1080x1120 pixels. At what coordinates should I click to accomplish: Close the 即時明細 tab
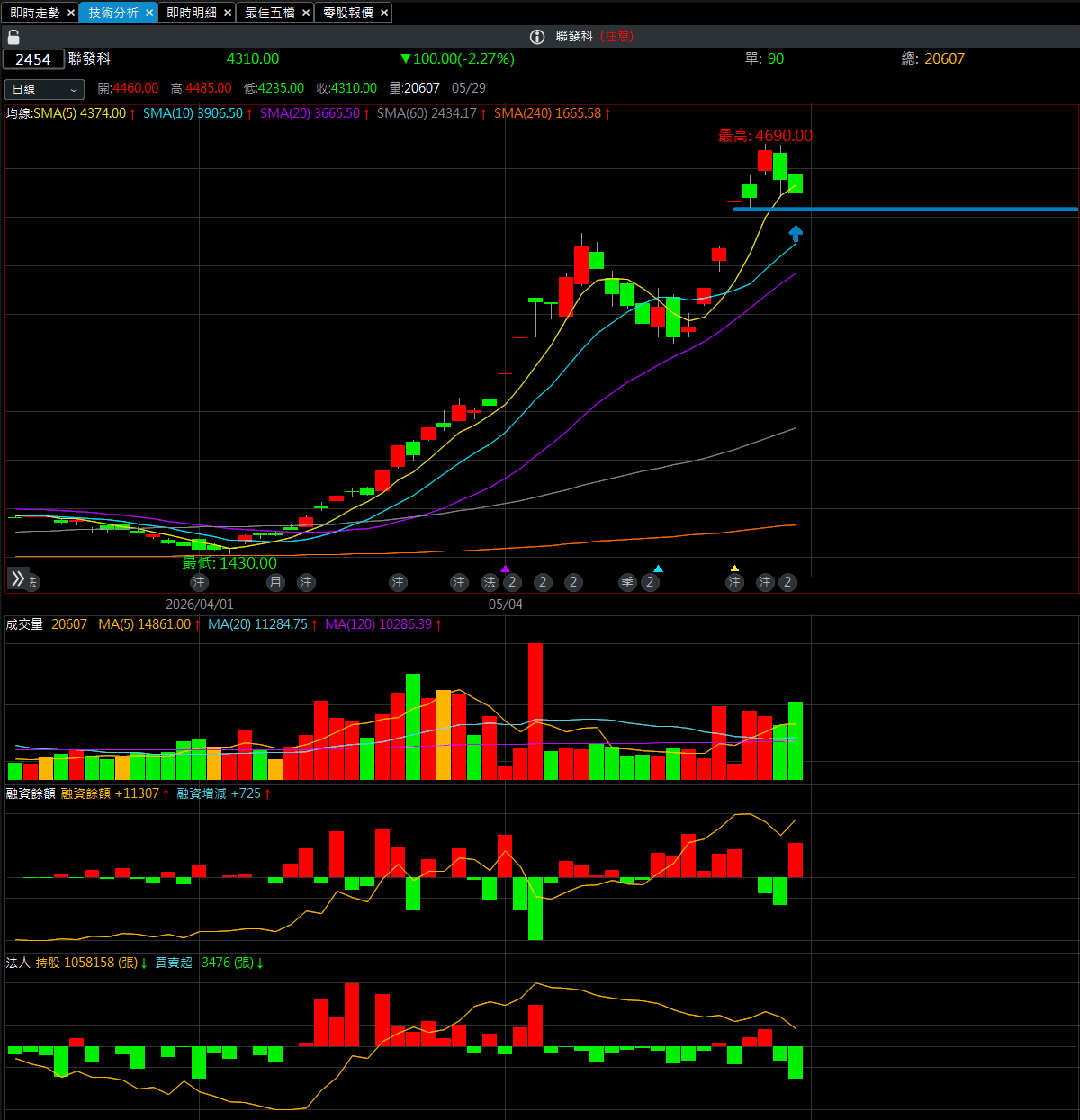point(228,13)
